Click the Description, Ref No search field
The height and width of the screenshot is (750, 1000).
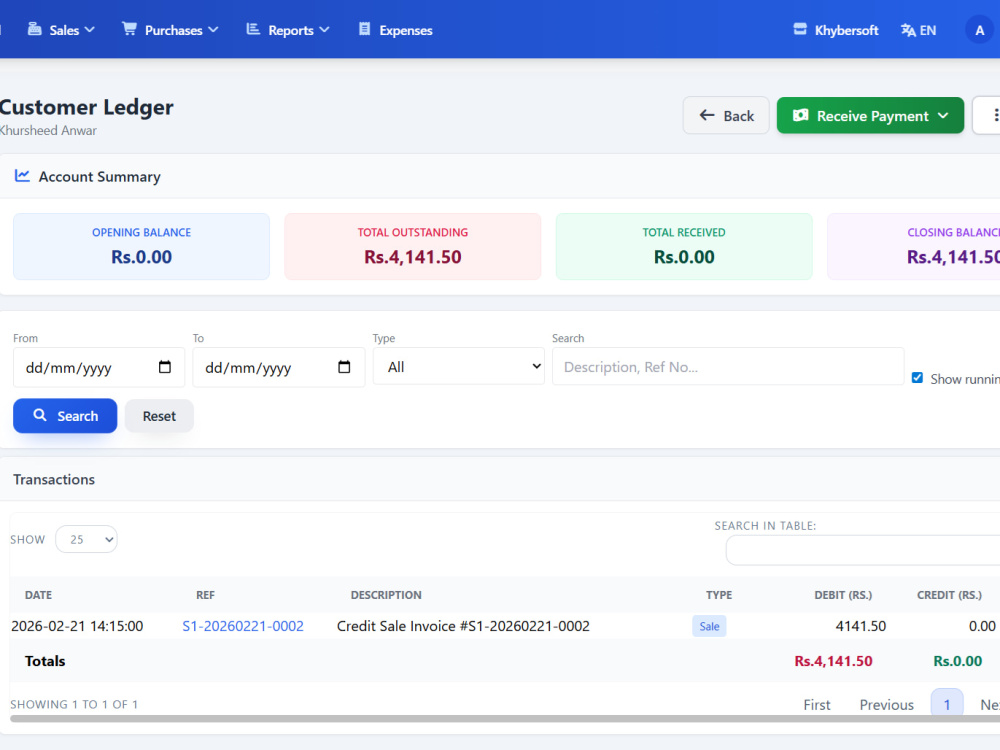pos(728,367)
